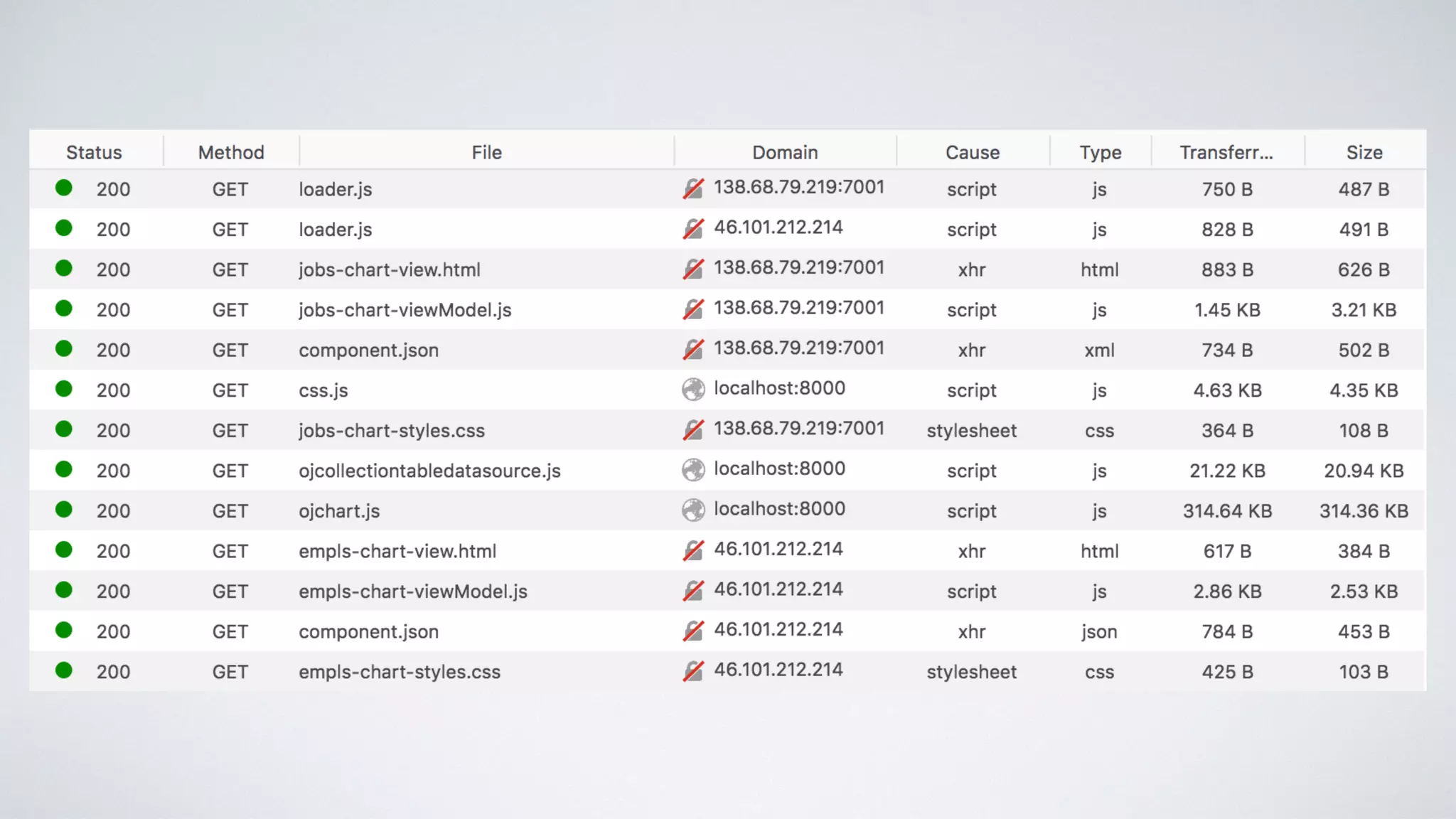Click green status dot on ojchart.js row

pyautogui.click(x=64, y=510)
